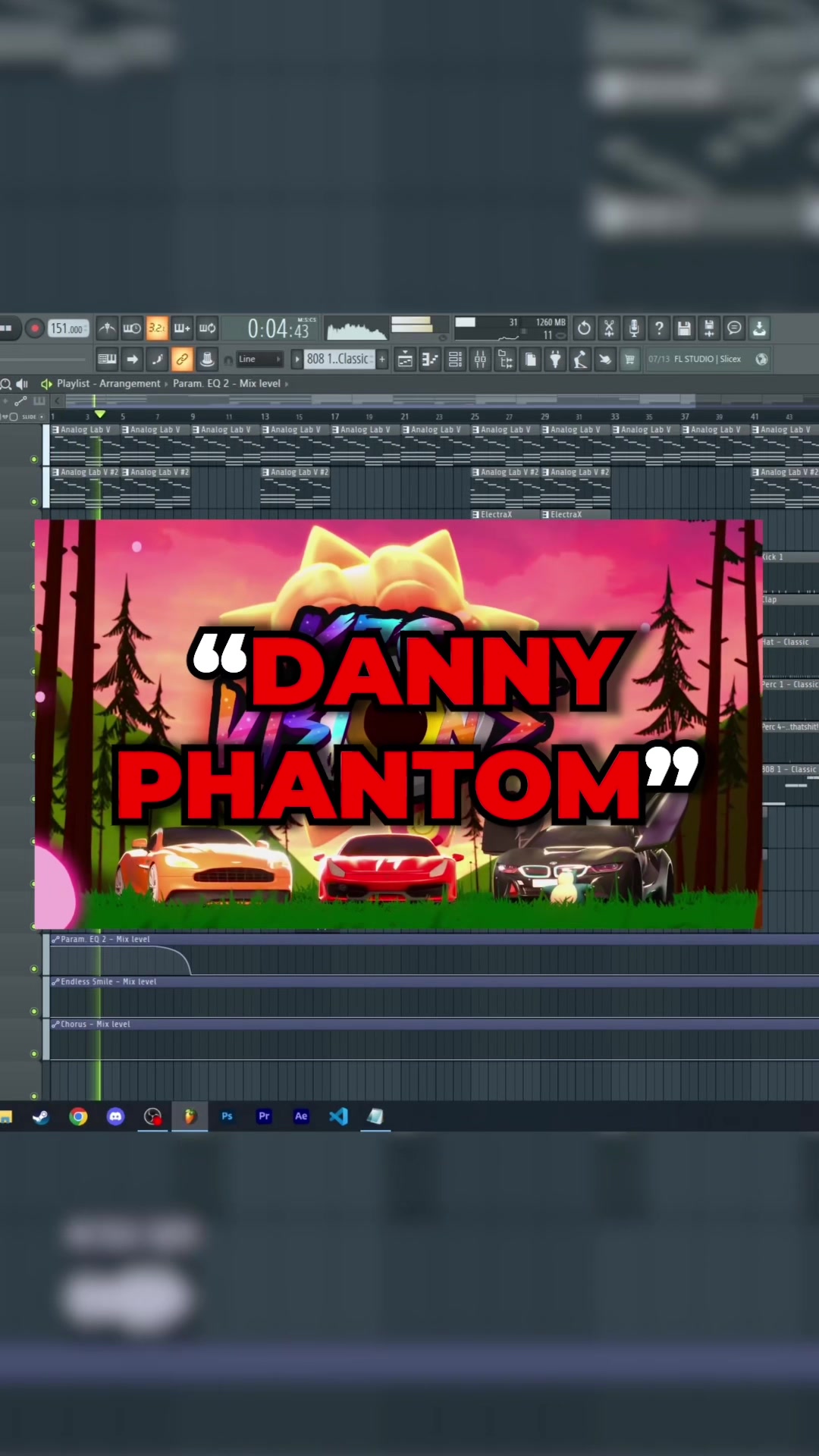Toggle wait for input before playing
The image size is (819, 1456).
(x=132, y=328)
